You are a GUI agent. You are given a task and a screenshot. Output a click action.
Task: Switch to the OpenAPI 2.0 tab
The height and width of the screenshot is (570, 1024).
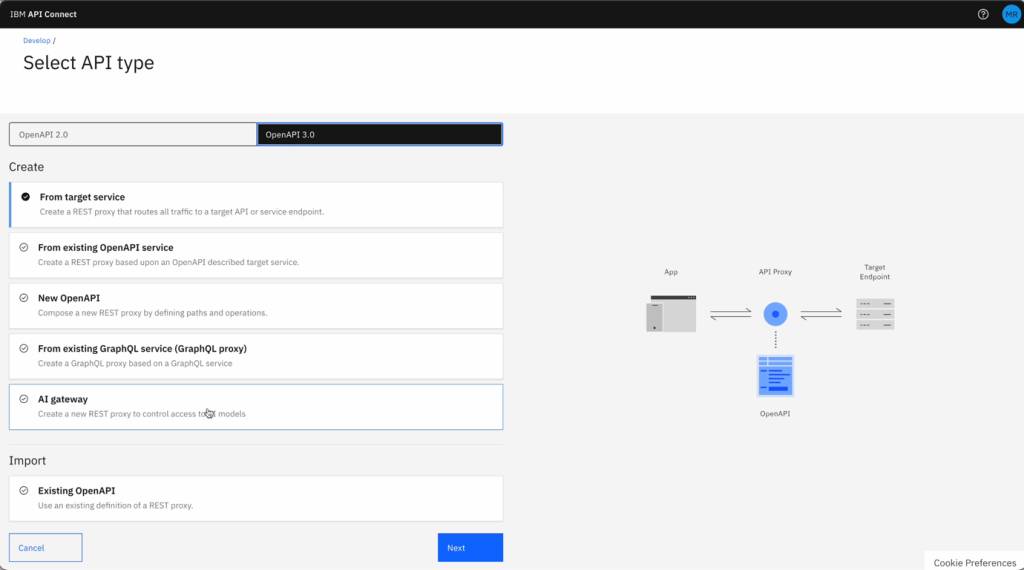(133, 135)
